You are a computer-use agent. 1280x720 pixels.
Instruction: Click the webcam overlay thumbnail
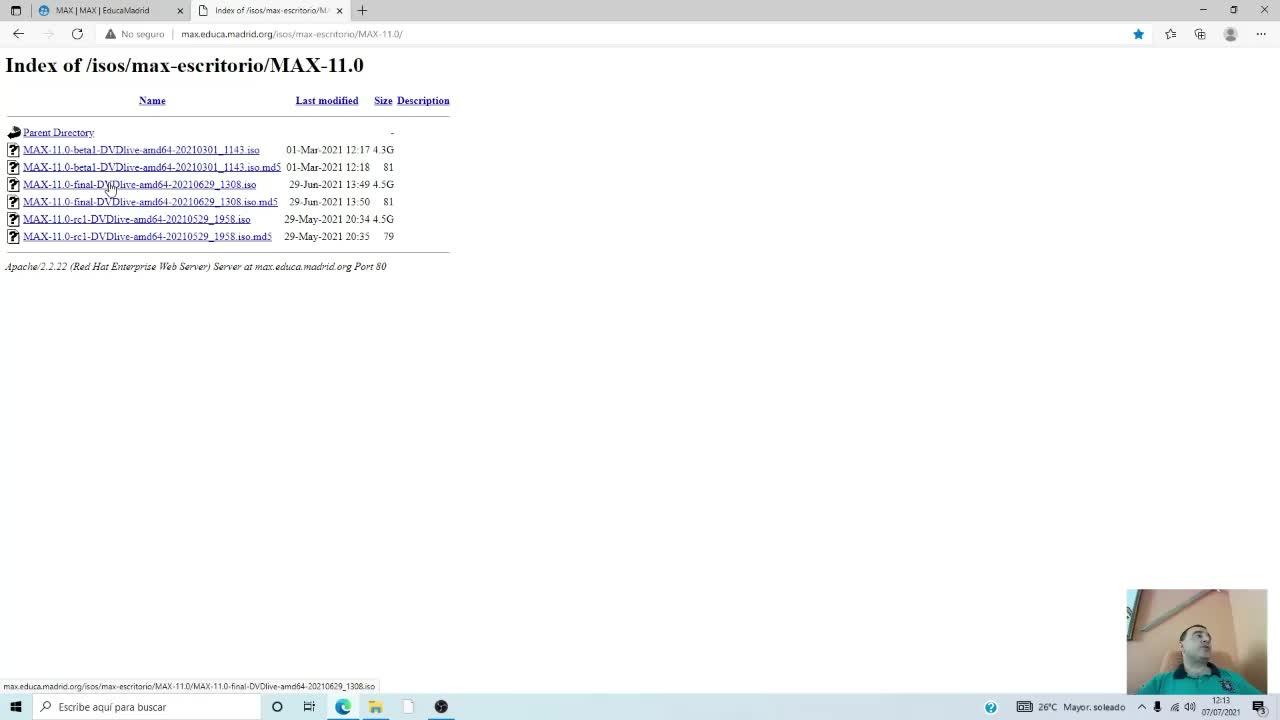click(1197, 641)
